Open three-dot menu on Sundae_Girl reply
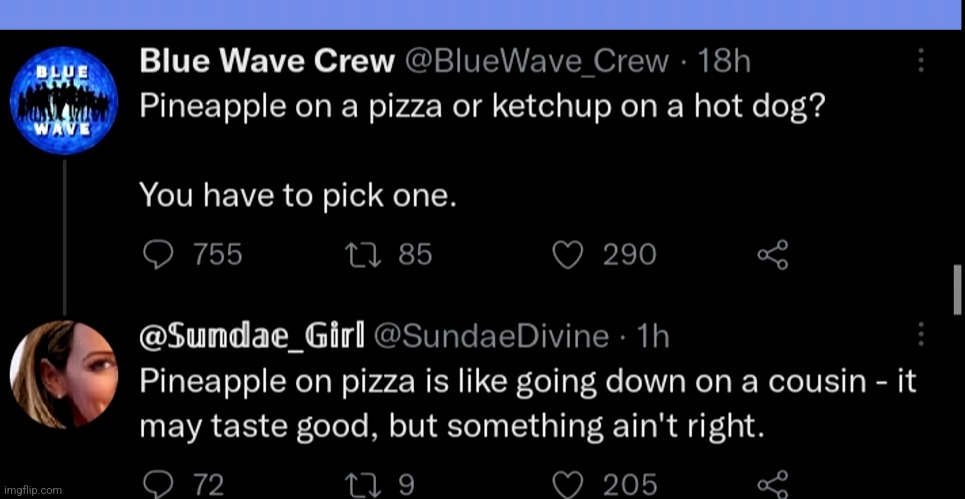 tap(921, 334)
